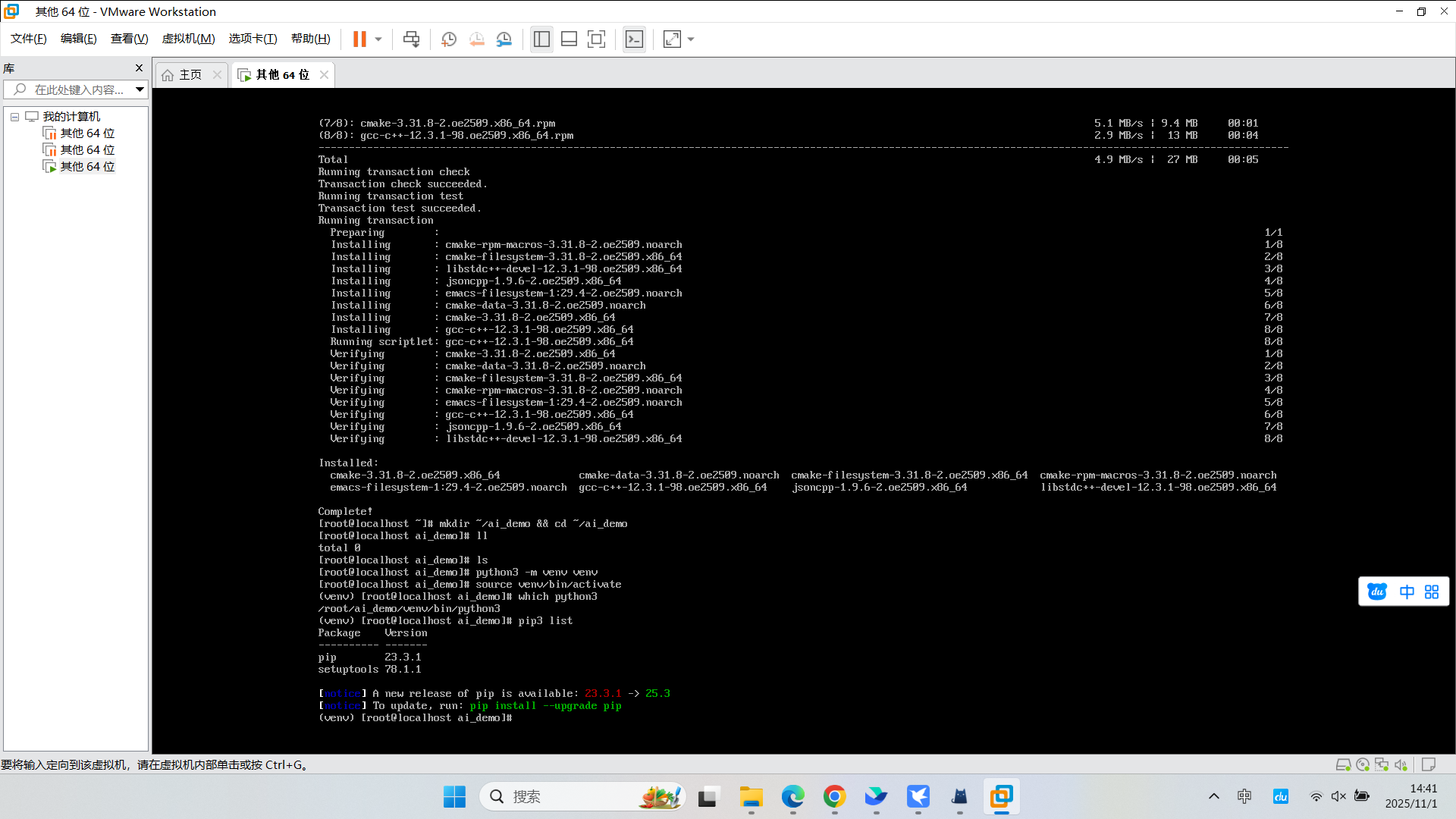Click the orange Suspend VM pause button

(359, 39)
